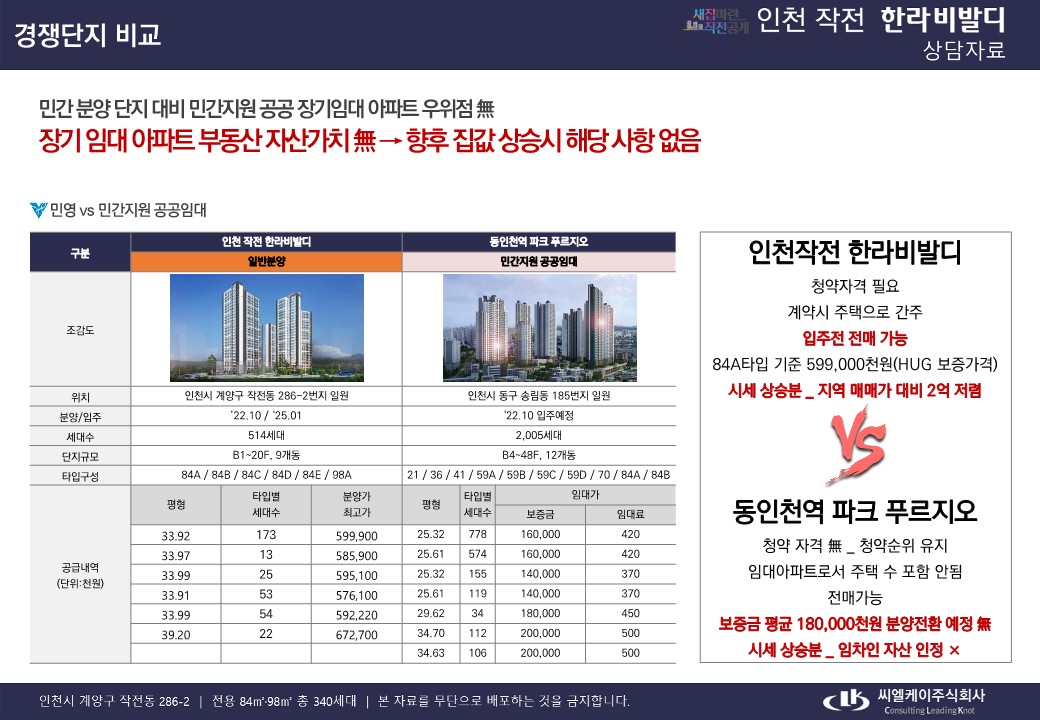The width and height of the screenshot is (1040, 720).
Task: Click the red 시세 상승분 _ 지역 매매가 line
Action: pyautogui.click(x=855, y=390)
